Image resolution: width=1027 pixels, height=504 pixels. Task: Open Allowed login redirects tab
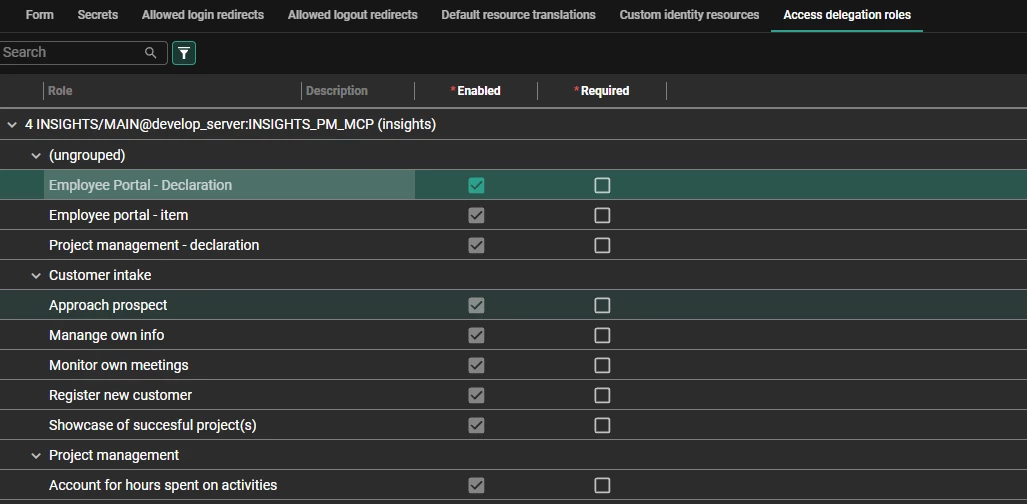[203, 14]
